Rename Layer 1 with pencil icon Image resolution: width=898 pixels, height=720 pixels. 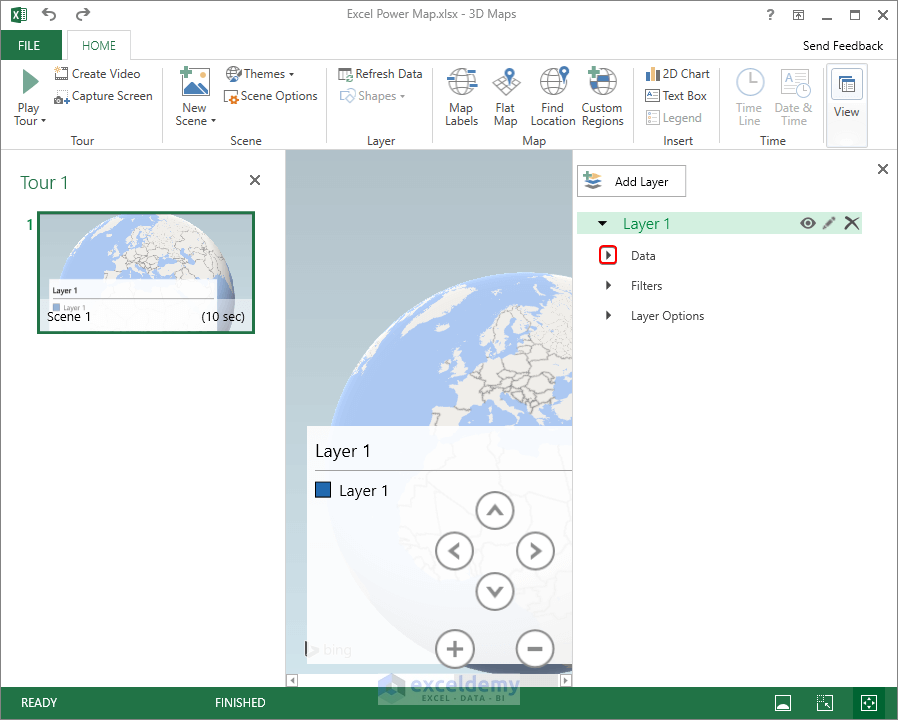829,223
